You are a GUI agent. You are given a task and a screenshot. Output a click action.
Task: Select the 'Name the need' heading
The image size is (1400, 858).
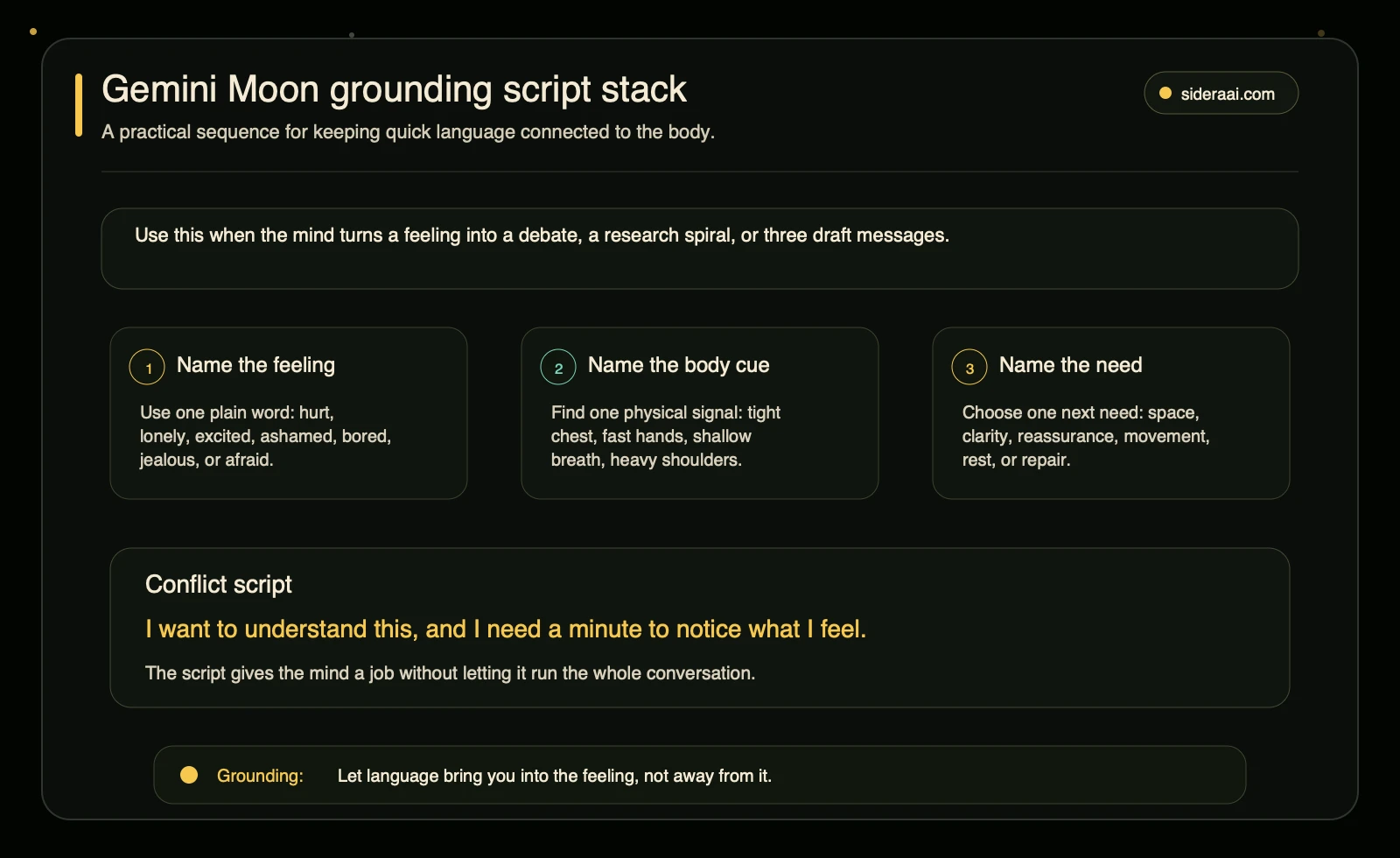(1070, 365)
